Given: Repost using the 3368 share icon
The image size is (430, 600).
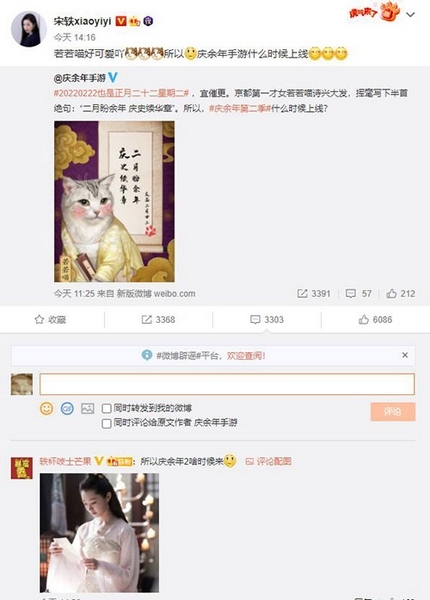Looking at the screenshot, I should tap(158, 320).
